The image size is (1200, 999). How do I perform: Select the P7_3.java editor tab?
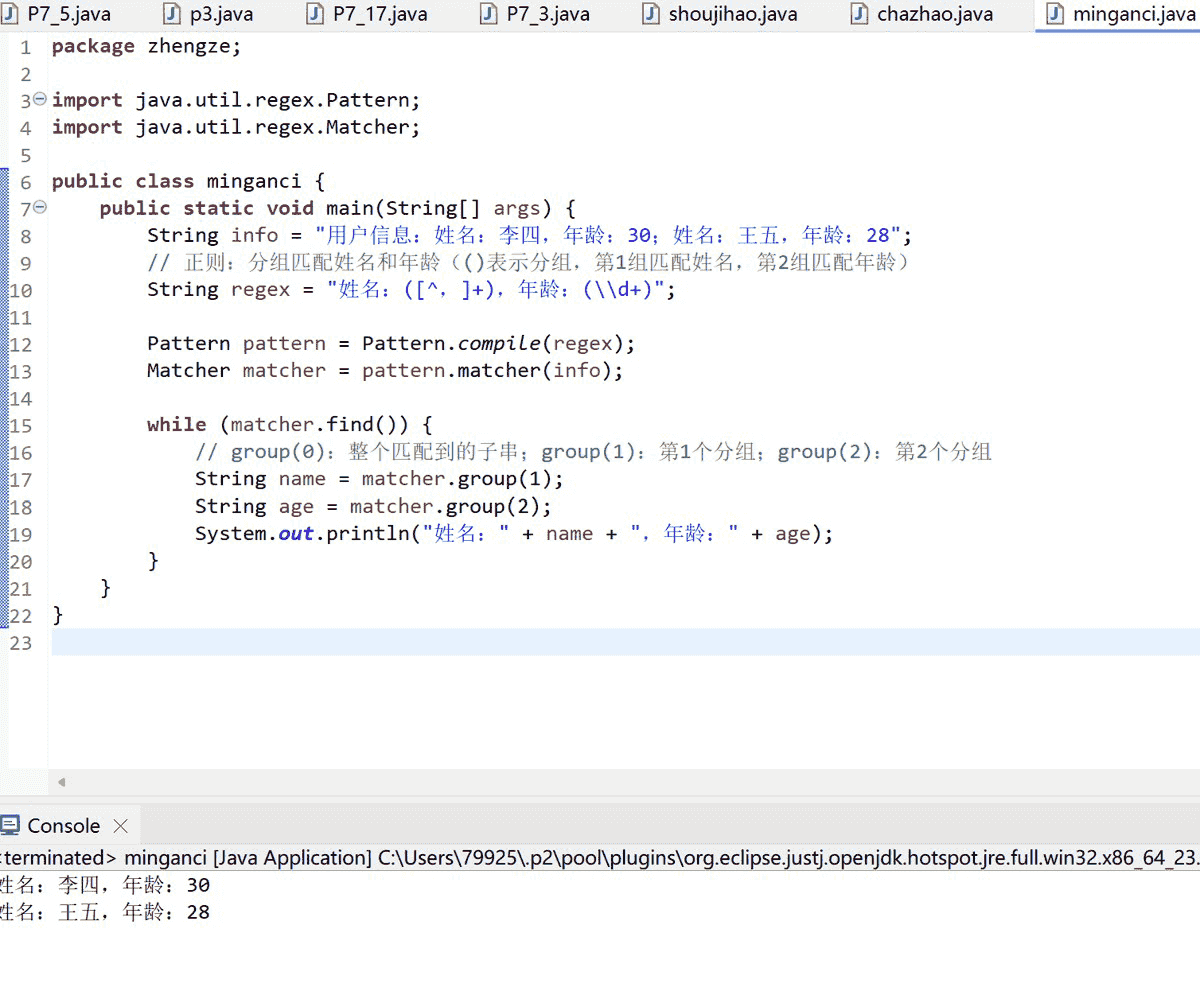coord(536,14)
